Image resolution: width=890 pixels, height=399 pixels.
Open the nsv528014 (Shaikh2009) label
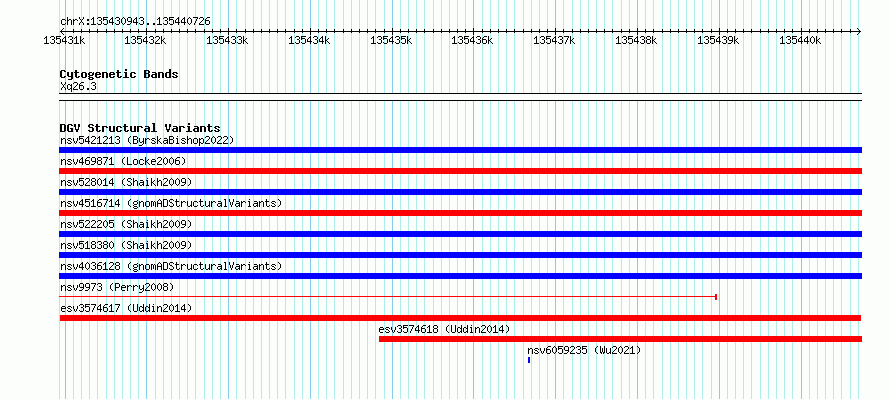click(x=126, y=182)
